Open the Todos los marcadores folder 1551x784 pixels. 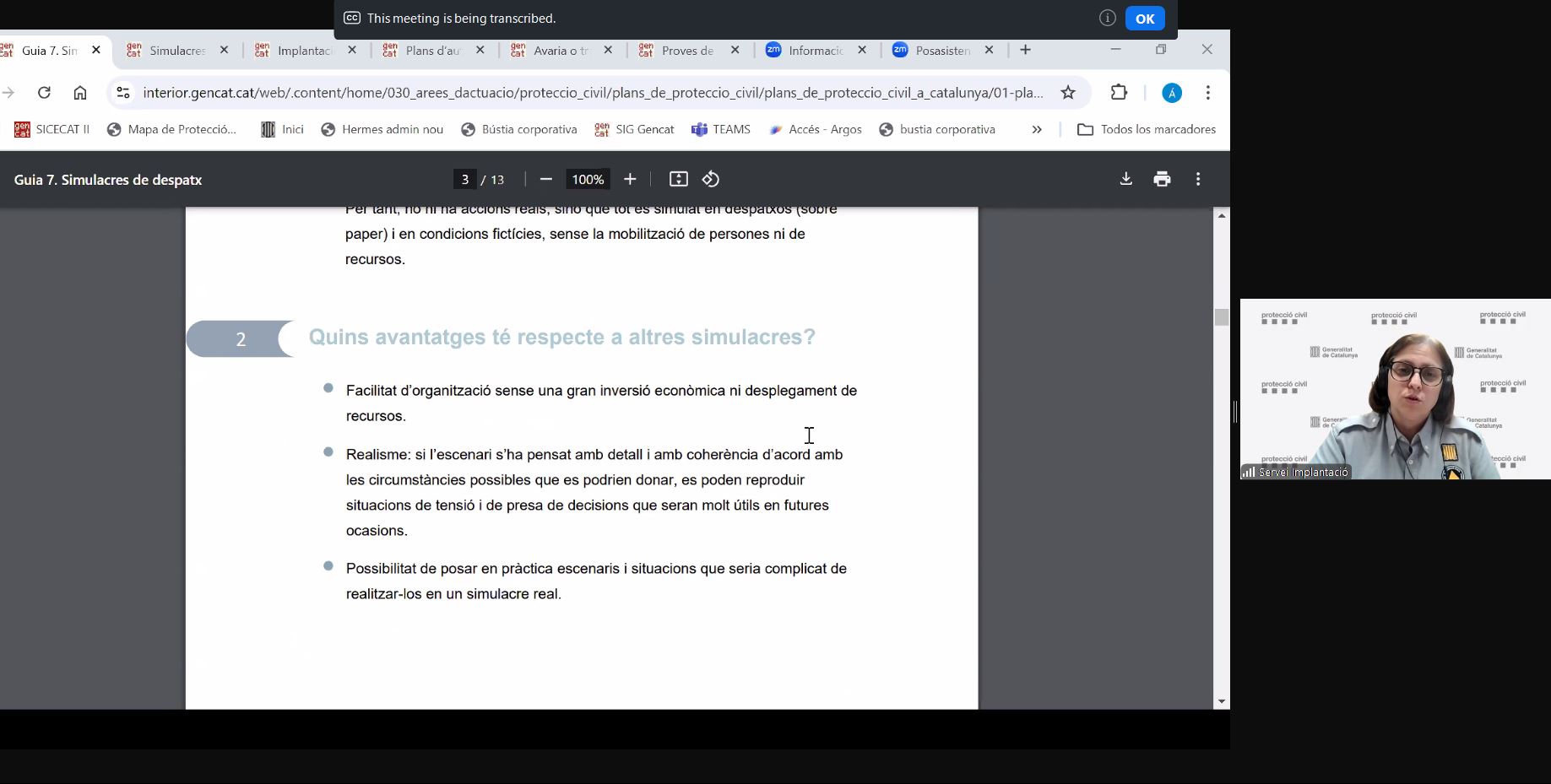click(x=1147, y=129)
